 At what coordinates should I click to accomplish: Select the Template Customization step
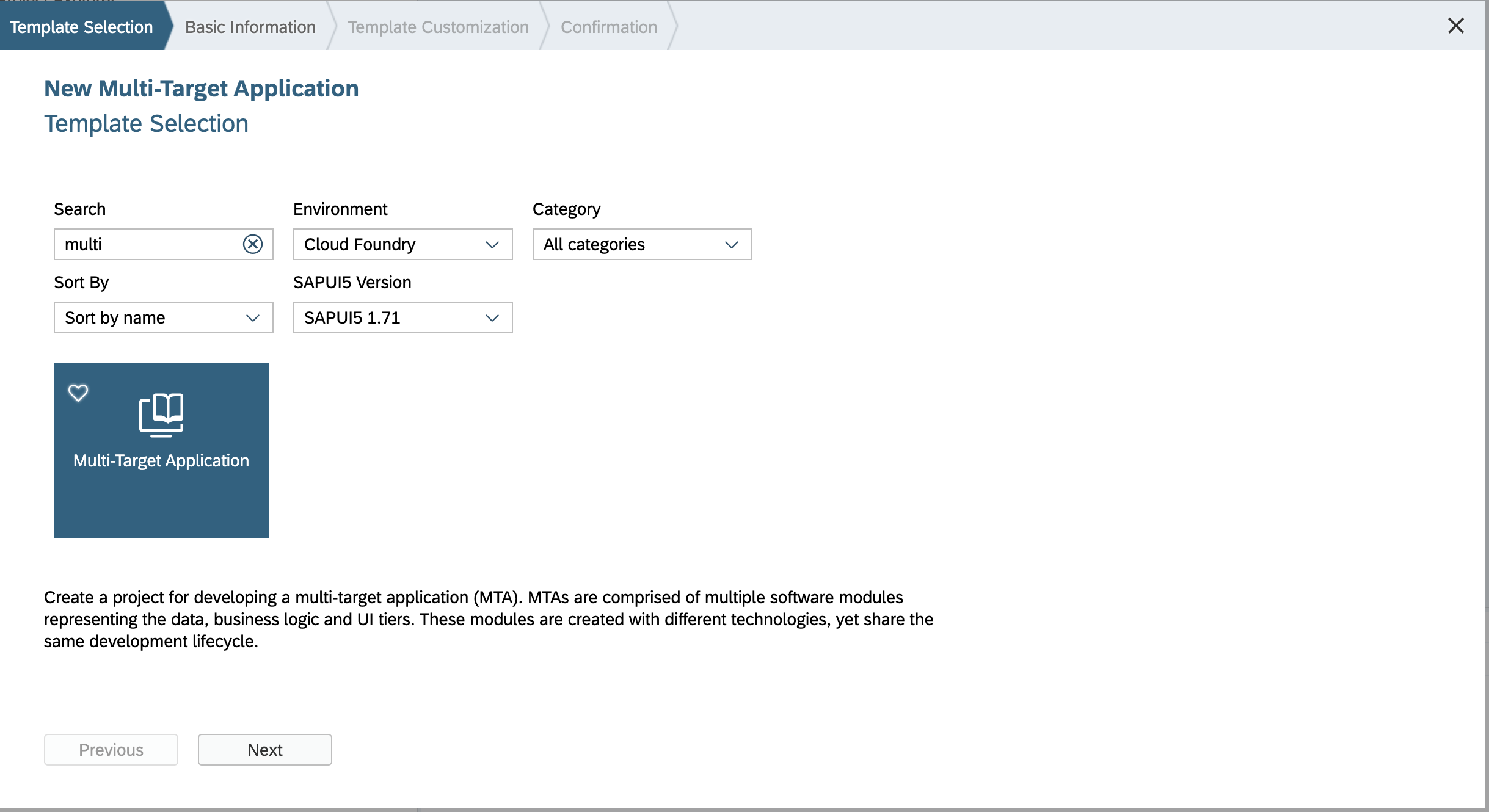(x=438, y=27)
